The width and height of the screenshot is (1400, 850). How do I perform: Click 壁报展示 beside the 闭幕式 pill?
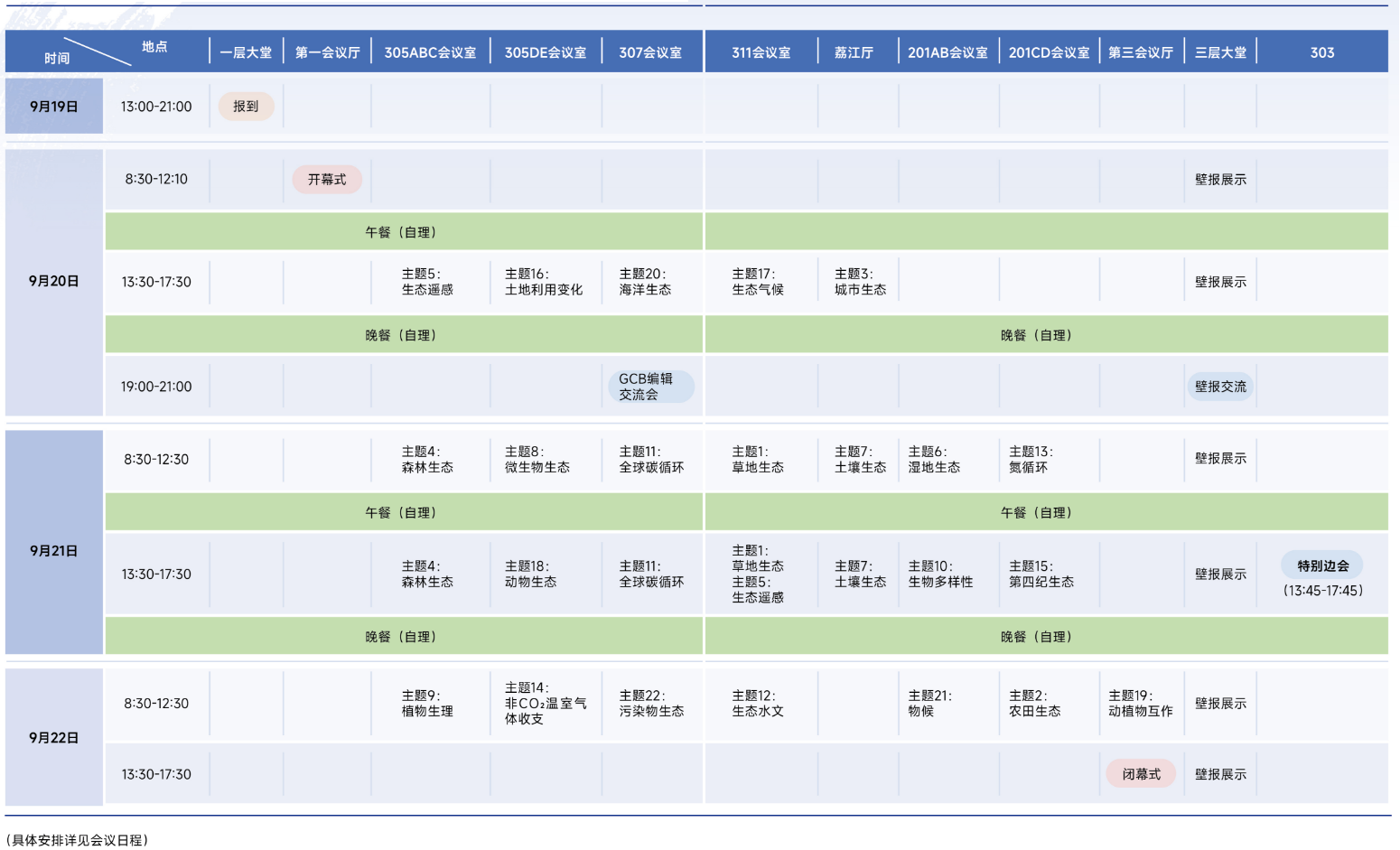[x=1220, y=774]
